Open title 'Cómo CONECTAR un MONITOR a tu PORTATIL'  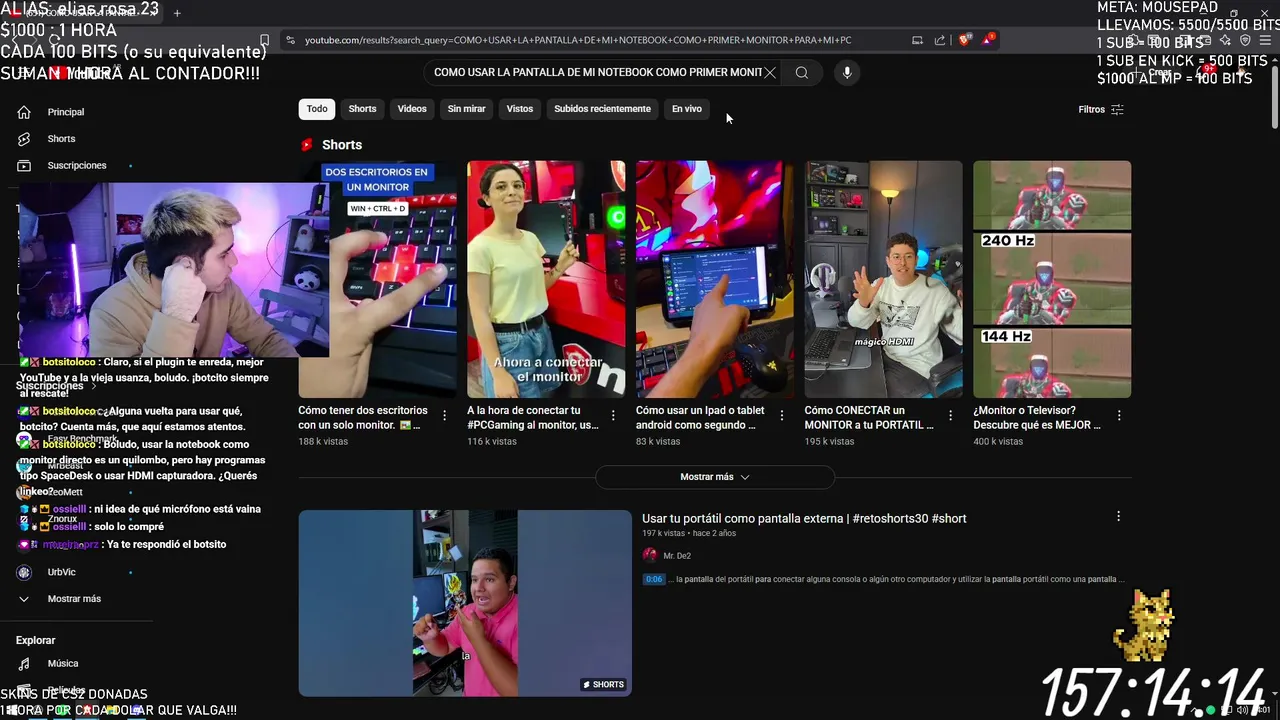pyautogui.click(x=869, y=417)
